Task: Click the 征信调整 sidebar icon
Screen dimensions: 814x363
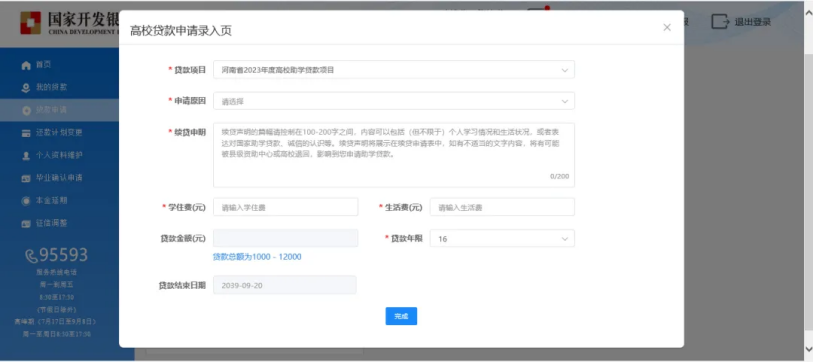Action: [26, 224]
